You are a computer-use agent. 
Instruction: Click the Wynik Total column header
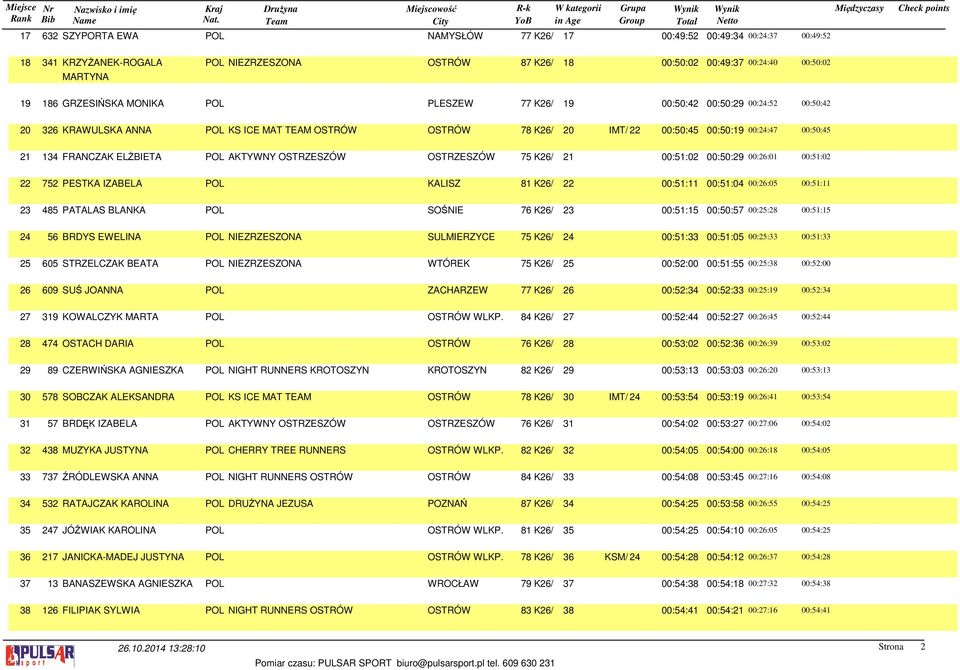click(x=686, y=15)
